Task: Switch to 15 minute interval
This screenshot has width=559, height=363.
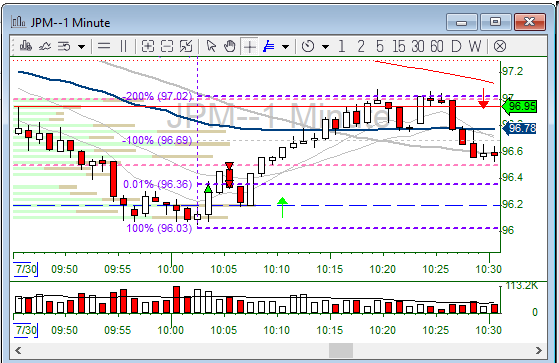Action: [x=399, y=46]
